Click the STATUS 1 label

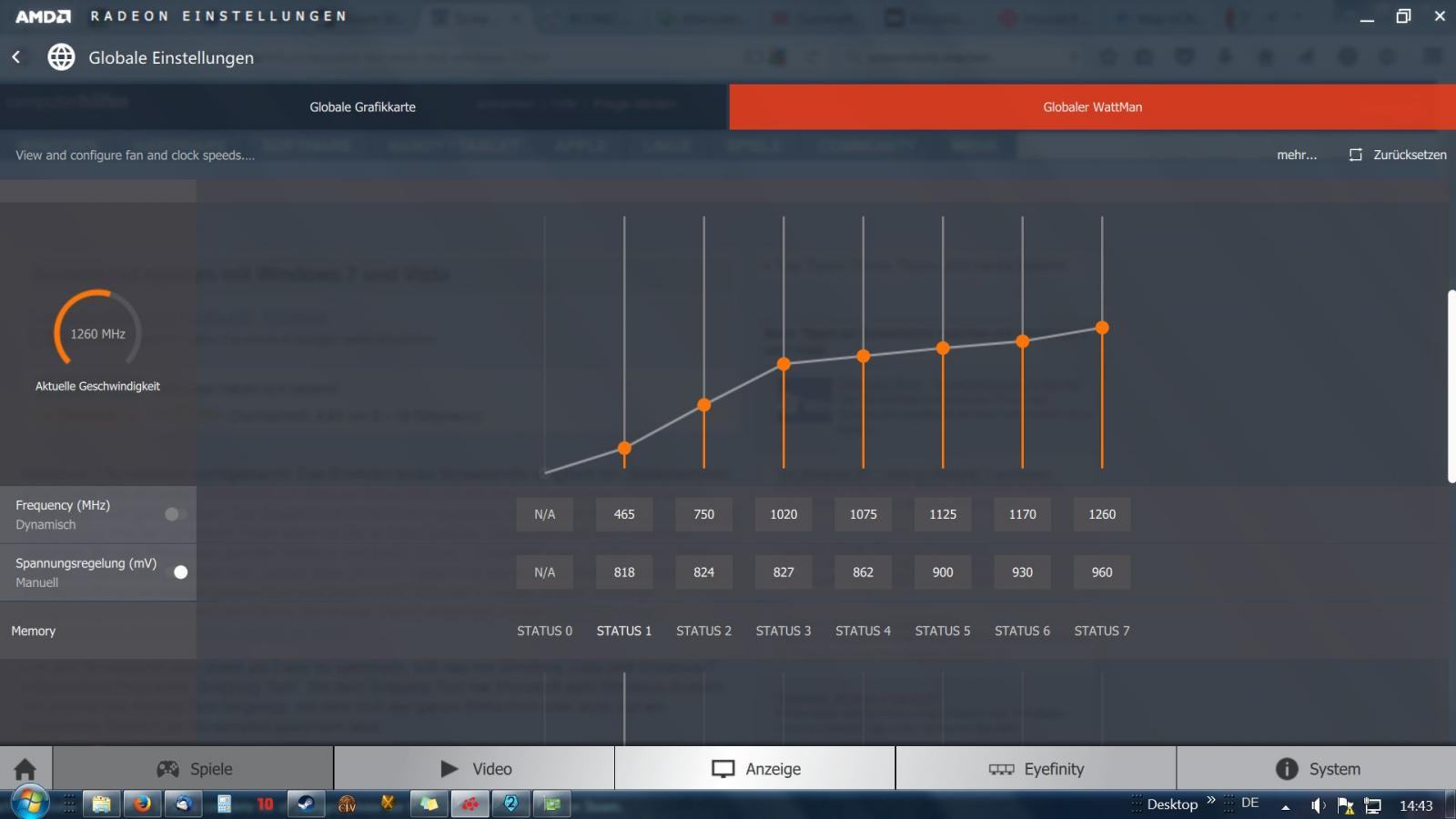click(624, 631)
